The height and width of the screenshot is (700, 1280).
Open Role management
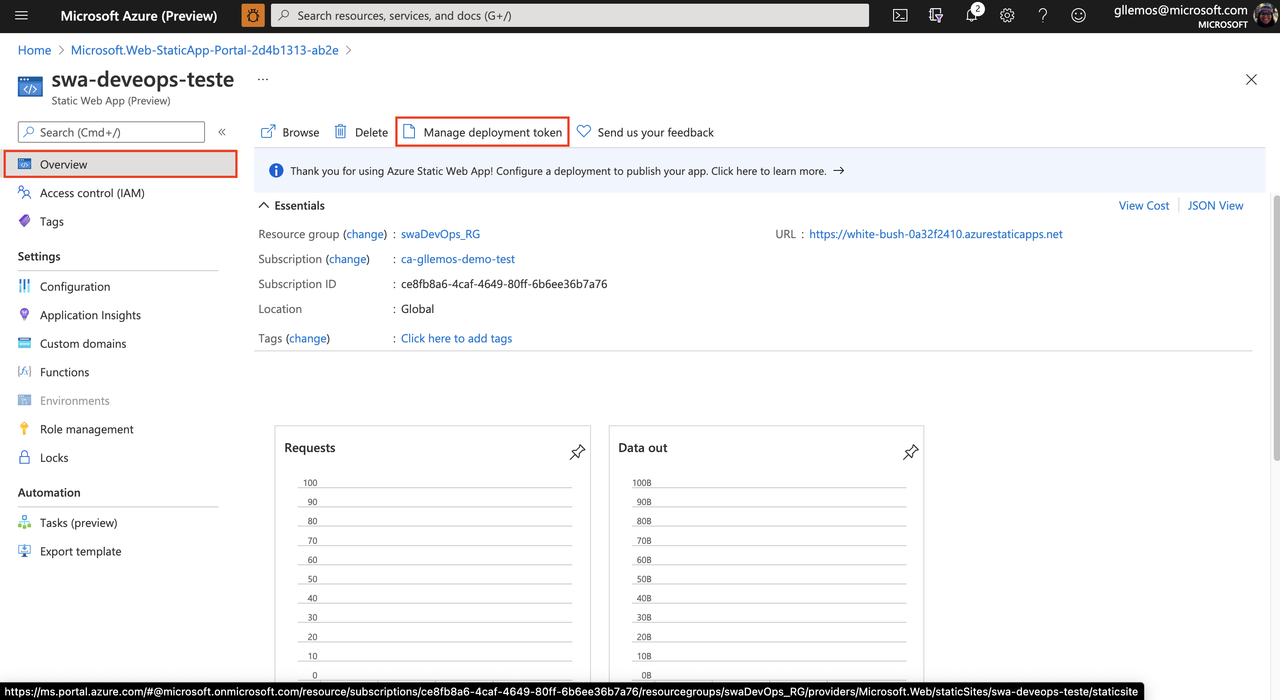coord(87,429)
